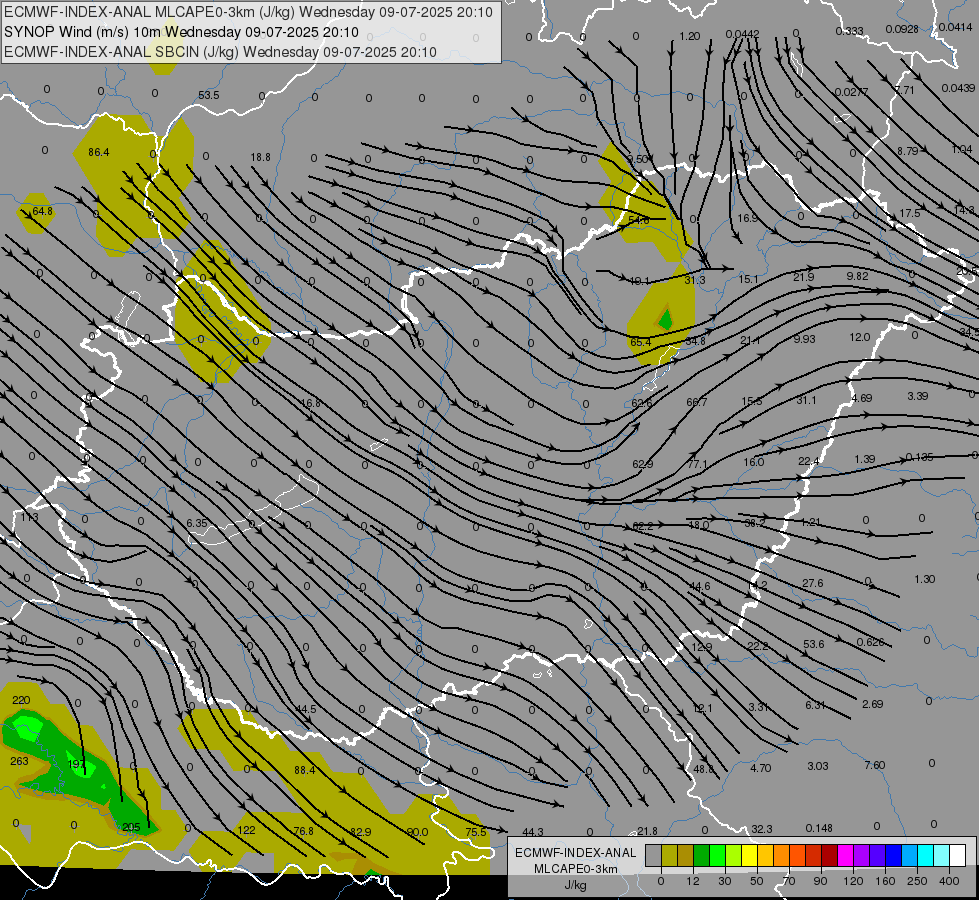
Task: Click the bright green legend swatch
Action: (717, 855)
